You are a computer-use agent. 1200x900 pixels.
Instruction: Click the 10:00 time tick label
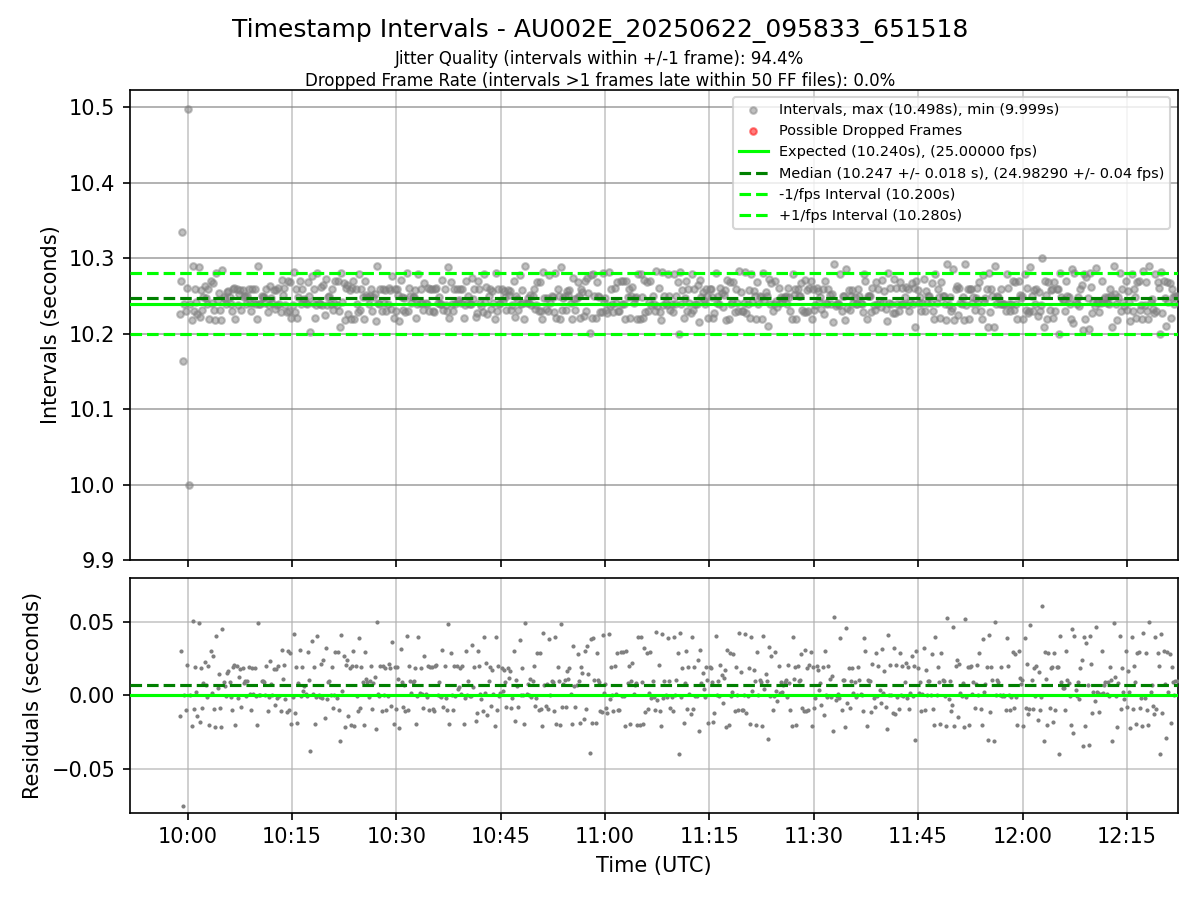188,836
